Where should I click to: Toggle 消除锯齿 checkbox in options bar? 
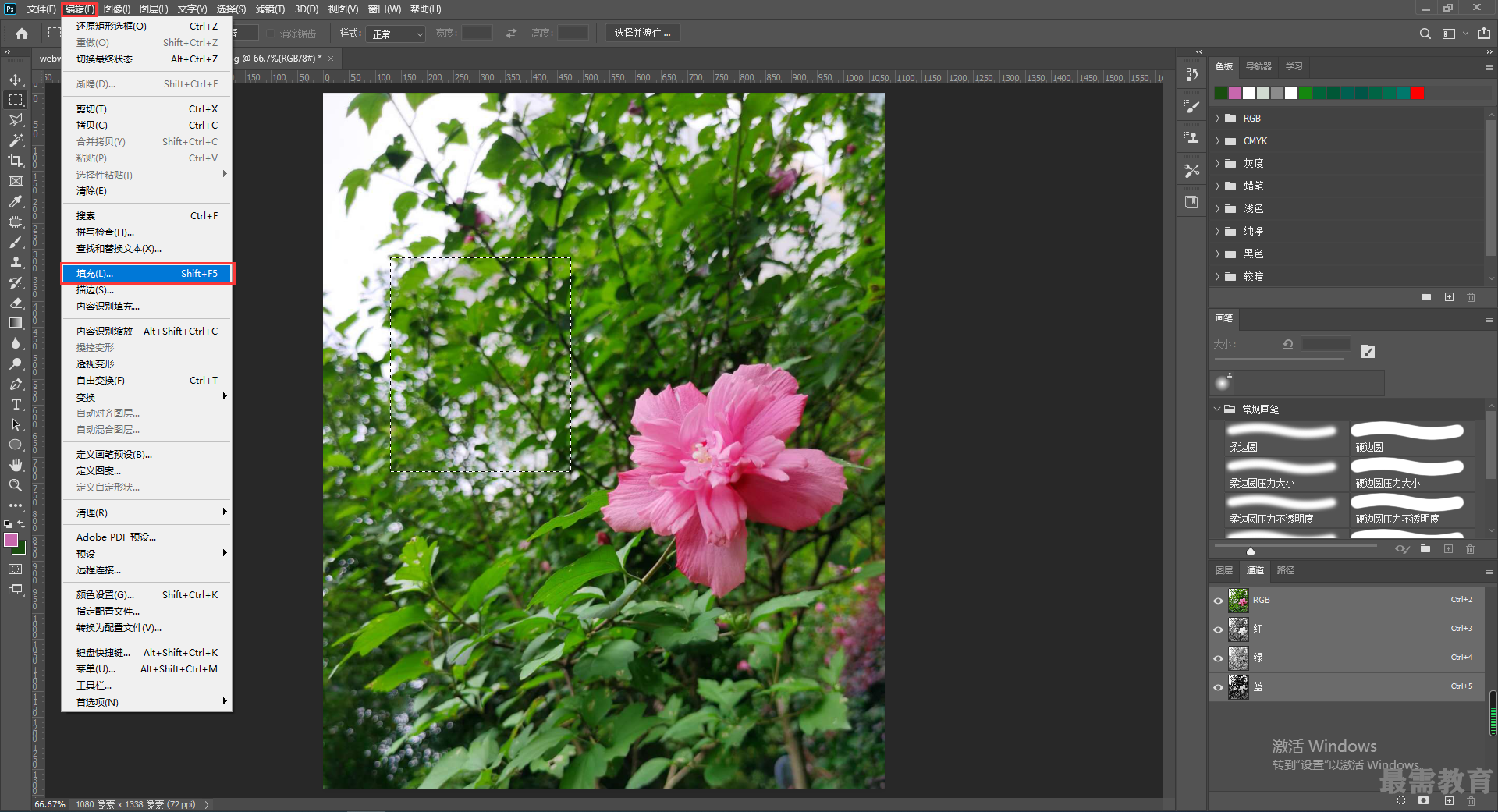click(x=271, y=34)
